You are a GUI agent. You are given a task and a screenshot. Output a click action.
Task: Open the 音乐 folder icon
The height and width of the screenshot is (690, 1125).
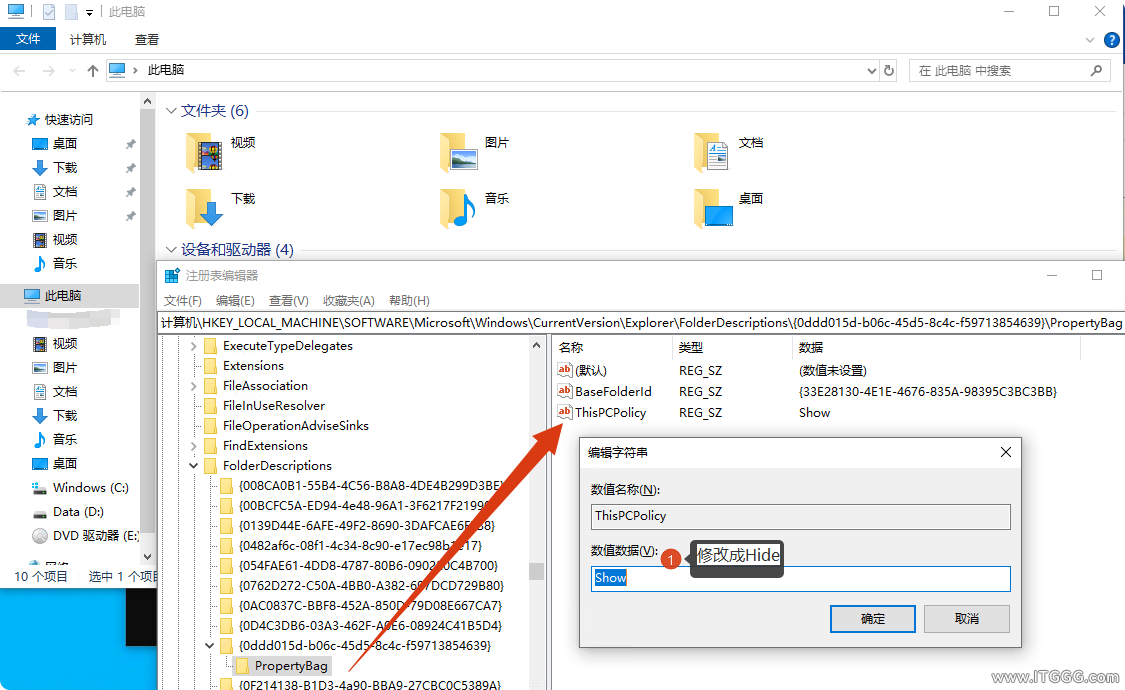click(461, 208)
